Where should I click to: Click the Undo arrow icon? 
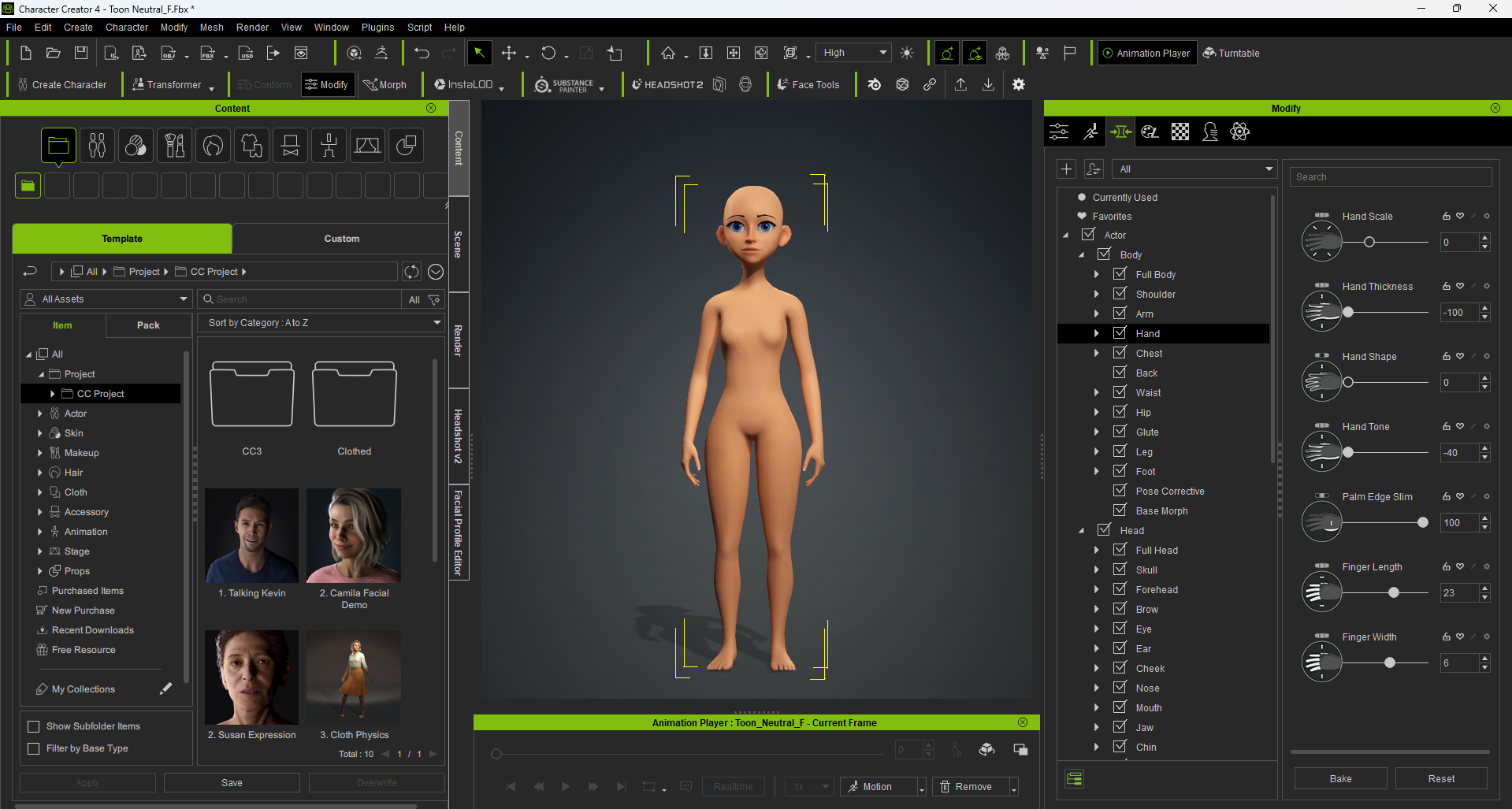coord(422,53)
